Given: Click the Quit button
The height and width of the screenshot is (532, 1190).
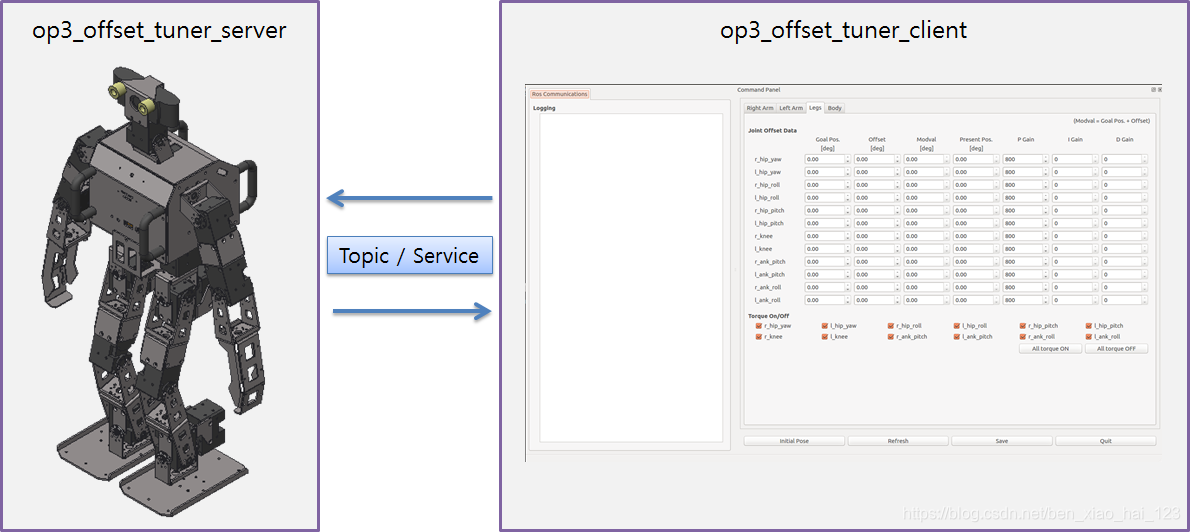Looking at the screenshot, I should click(1106, 441).
